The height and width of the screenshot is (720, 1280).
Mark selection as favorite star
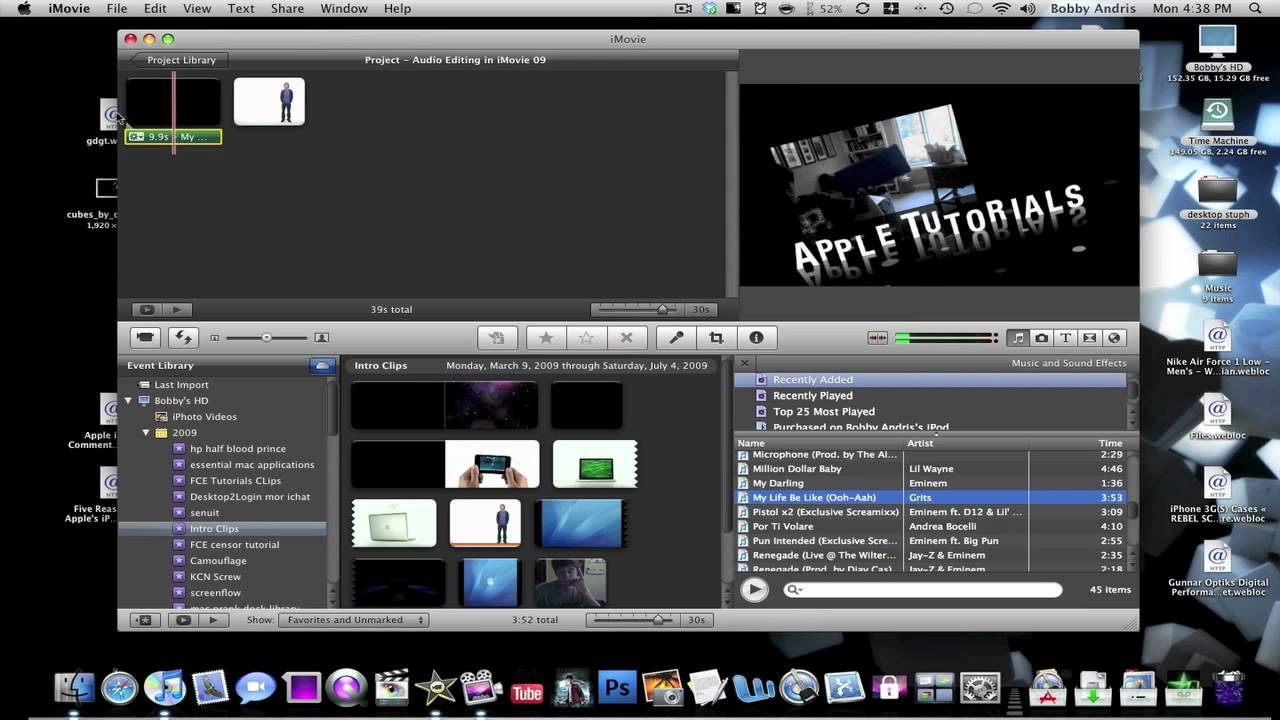546,338
